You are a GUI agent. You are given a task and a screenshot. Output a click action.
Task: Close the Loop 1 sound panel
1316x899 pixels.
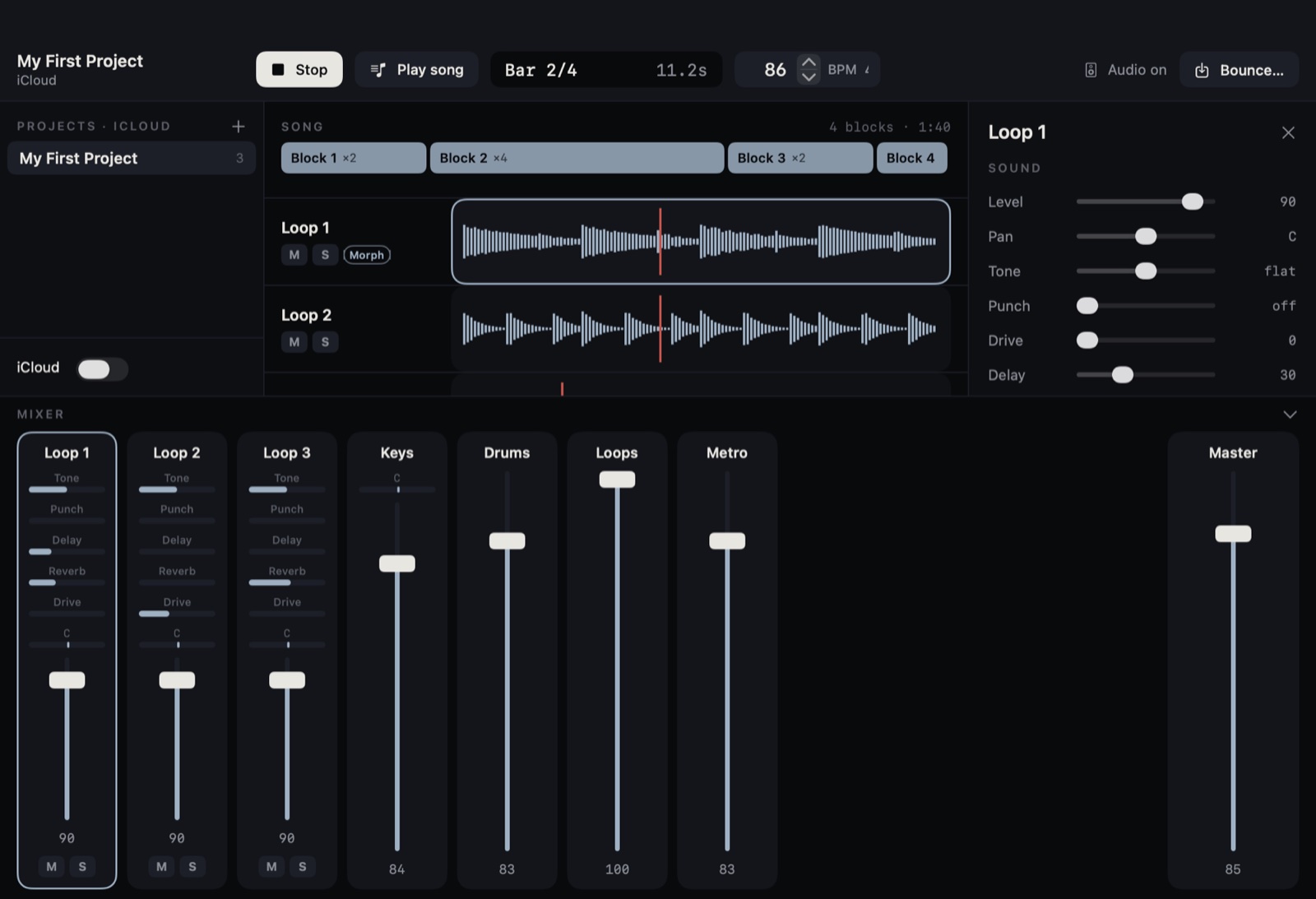click(x=1288, y=132)
